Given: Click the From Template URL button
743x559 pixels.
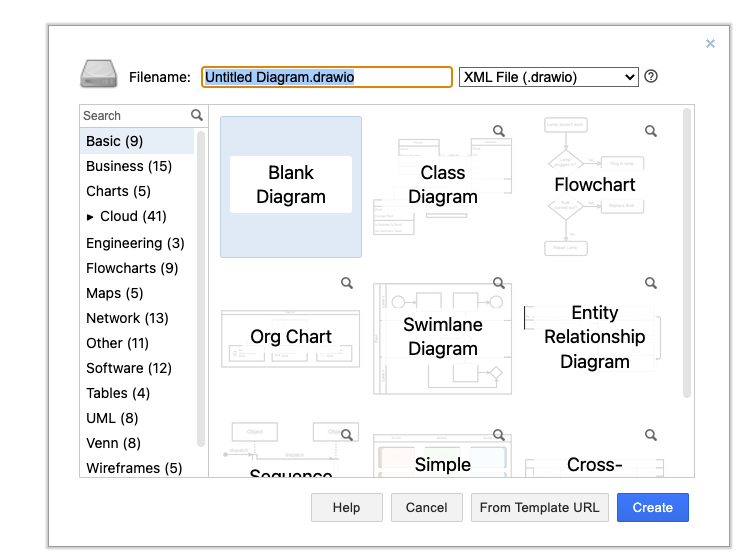Looking at the screenshot, I should 540,507.
